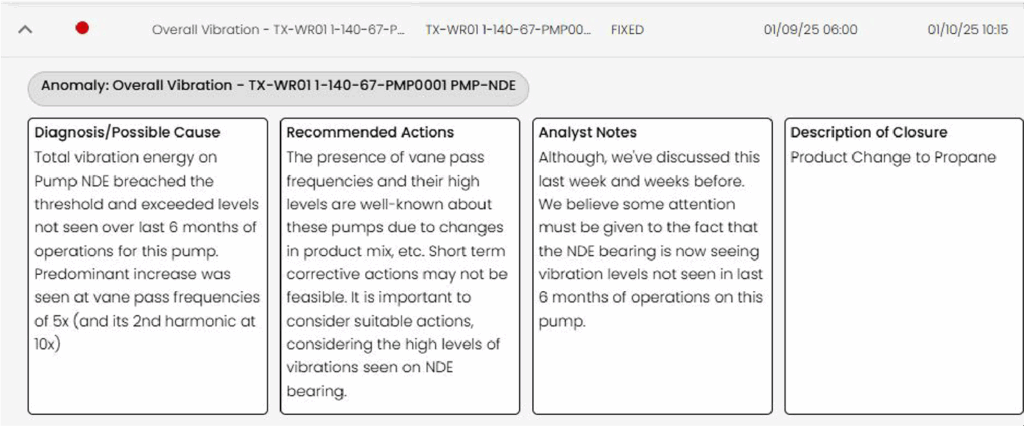Click the Analyst Notes body text

(x=650, y=239)
